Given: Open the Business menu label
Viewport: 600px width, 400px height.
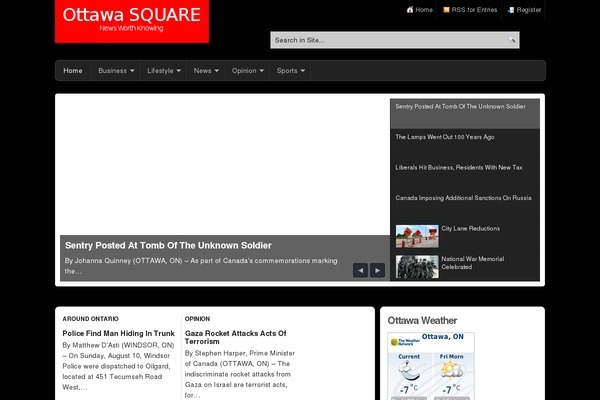Looking at the screenshot, I should 112,71.
